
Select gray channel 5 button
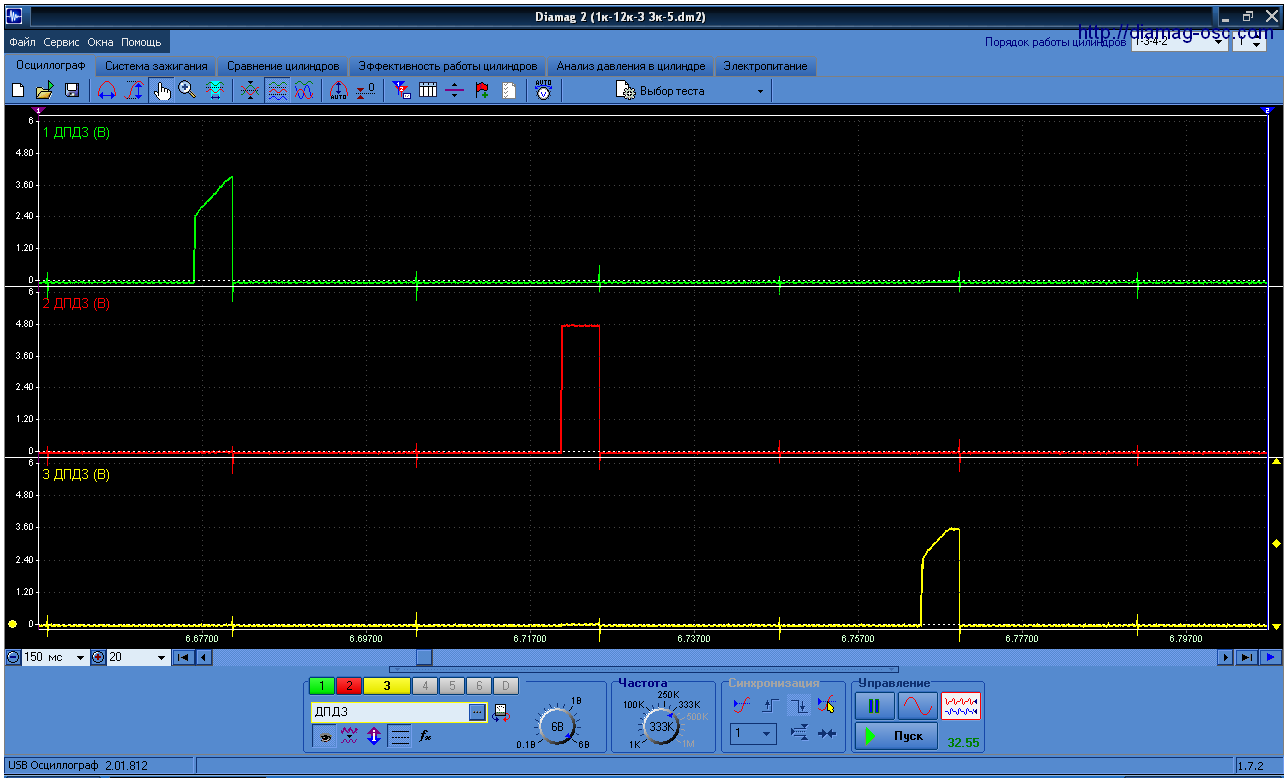coord(451,686)
